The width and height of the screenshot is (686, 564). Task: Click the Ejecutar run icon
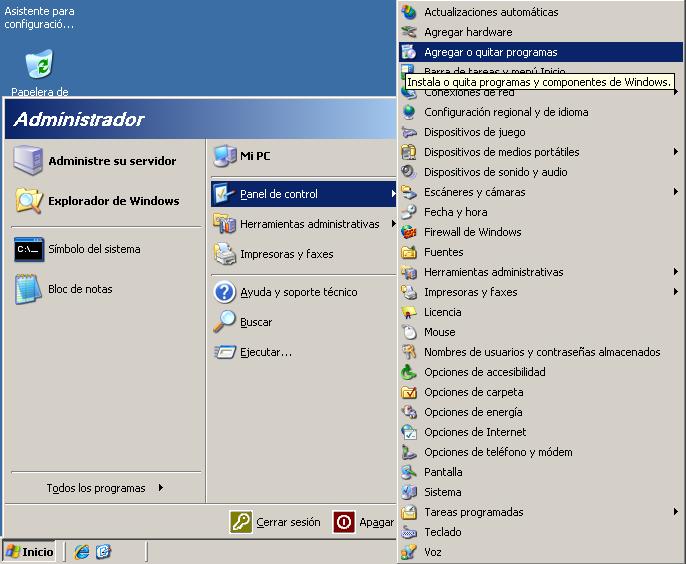coord(225,352)
